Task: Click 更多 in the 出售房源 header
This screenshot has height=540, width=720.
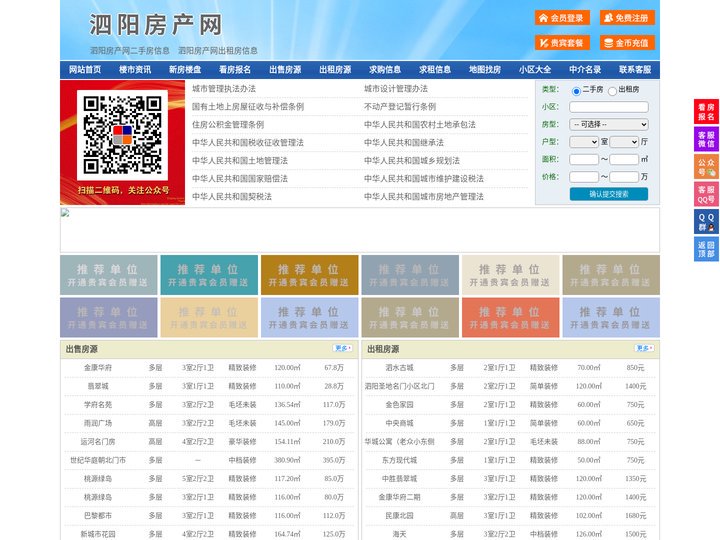Action: (343, 349)
